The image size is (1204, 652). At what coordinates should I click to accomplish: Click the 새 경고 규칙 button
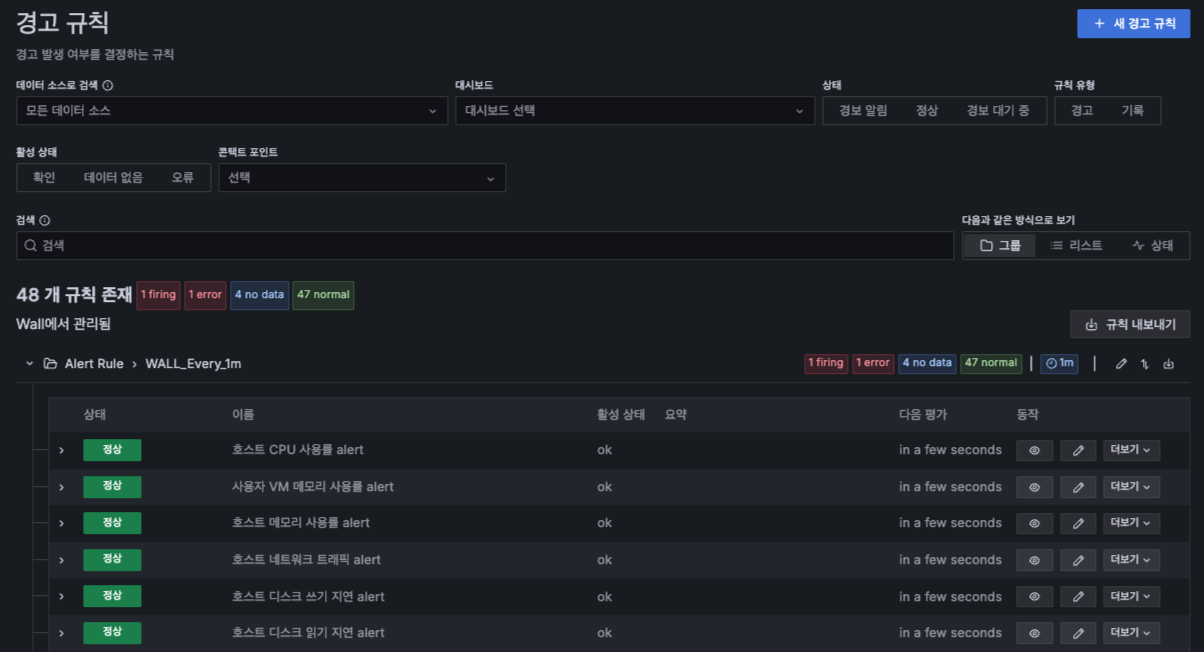pyautogui.click(x=1133, y=24)
